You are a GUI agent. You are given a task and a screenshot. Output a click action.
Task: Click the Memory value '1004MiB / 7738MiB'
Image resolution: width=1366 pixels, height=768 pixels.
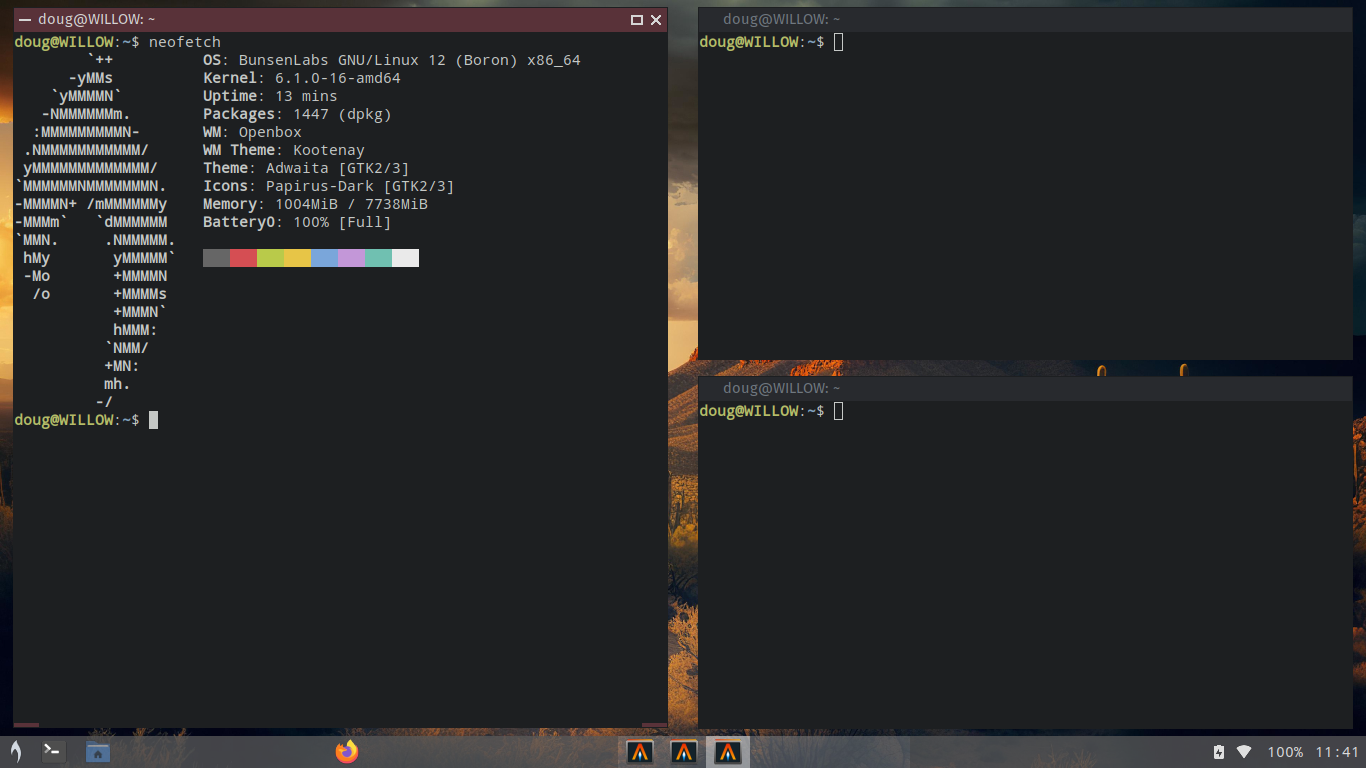click(x=351, y=204)
